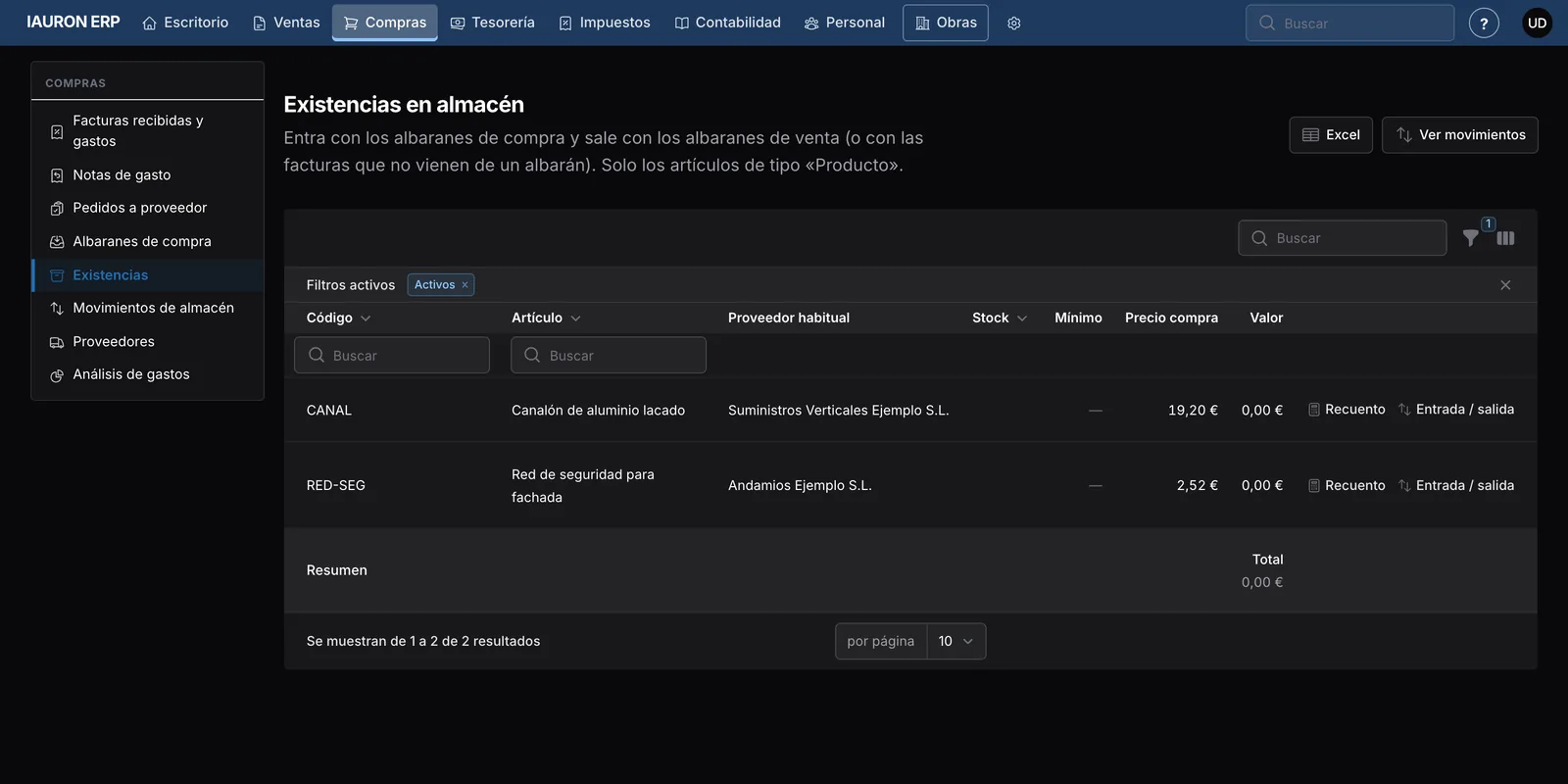Open Notas de gasto in sidebar
1568x784 pixels.
click(148, 175)
